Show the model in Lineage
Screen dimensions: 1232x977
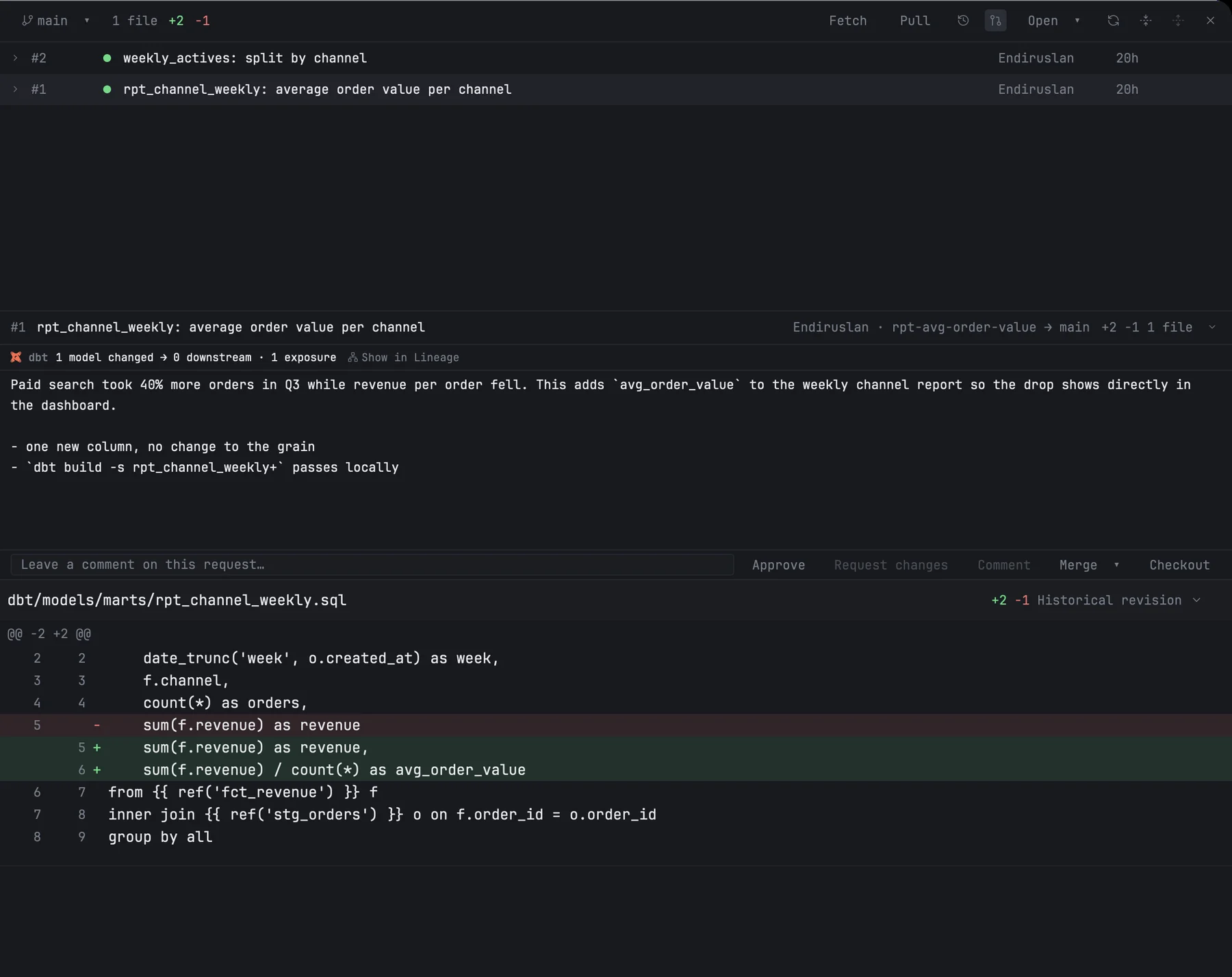coord(410,357)
